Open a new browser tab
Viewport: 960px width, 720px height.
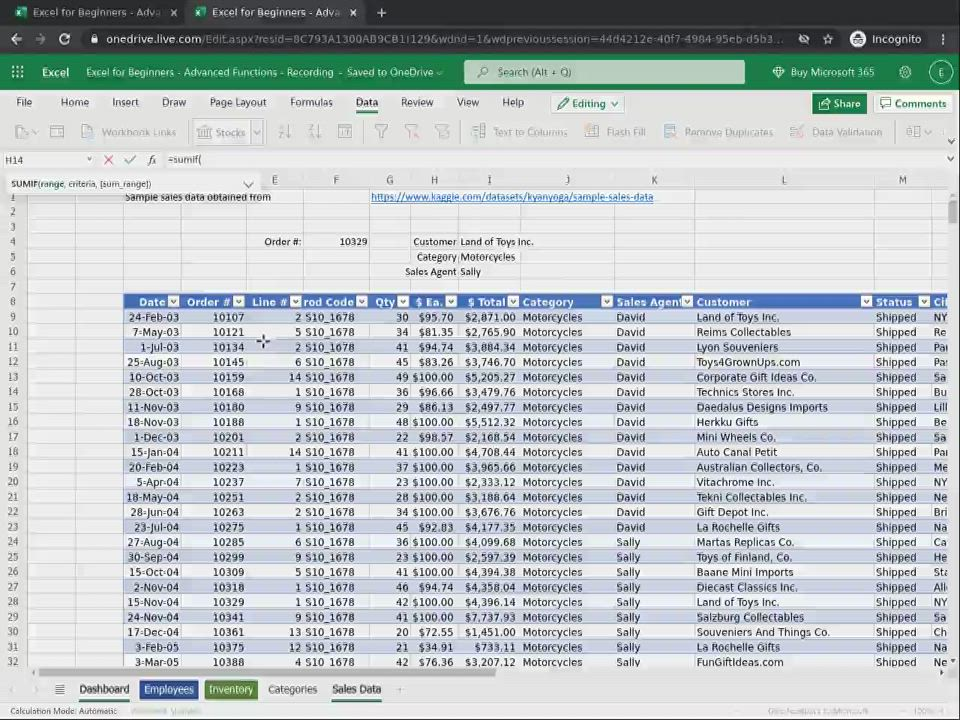[x=381, y=12]
